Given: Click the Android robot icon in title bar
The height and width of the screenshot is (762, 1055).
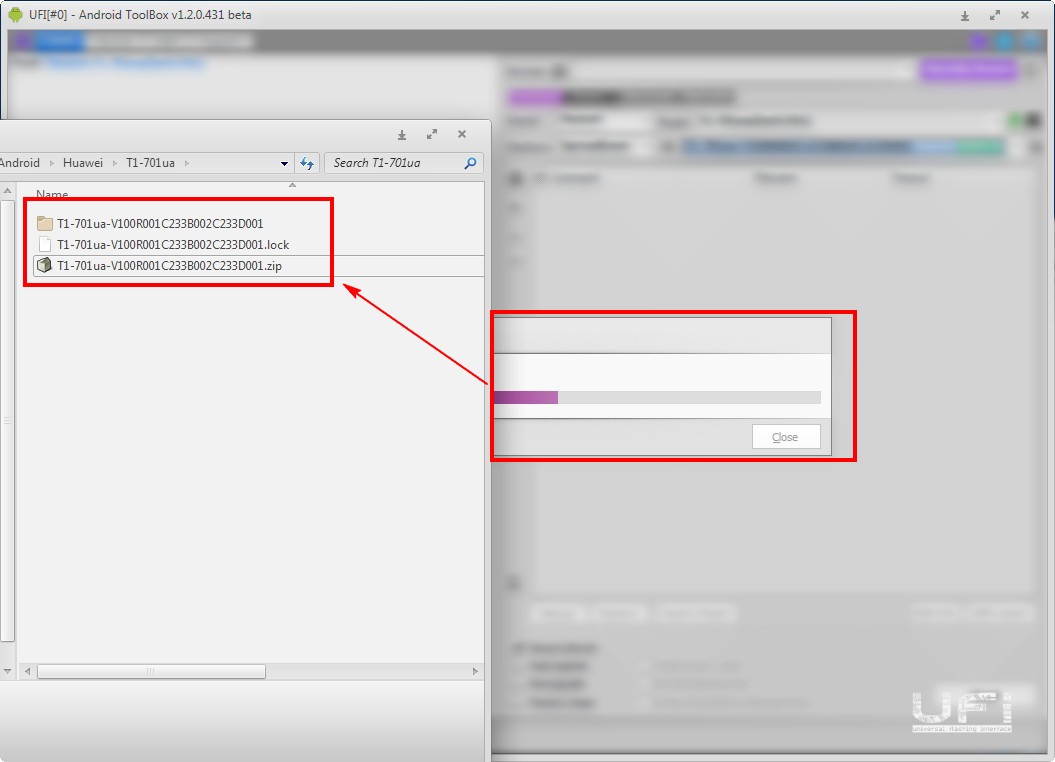Looking at the screenshot, I should pyautogui.click(x=15, y=14).
